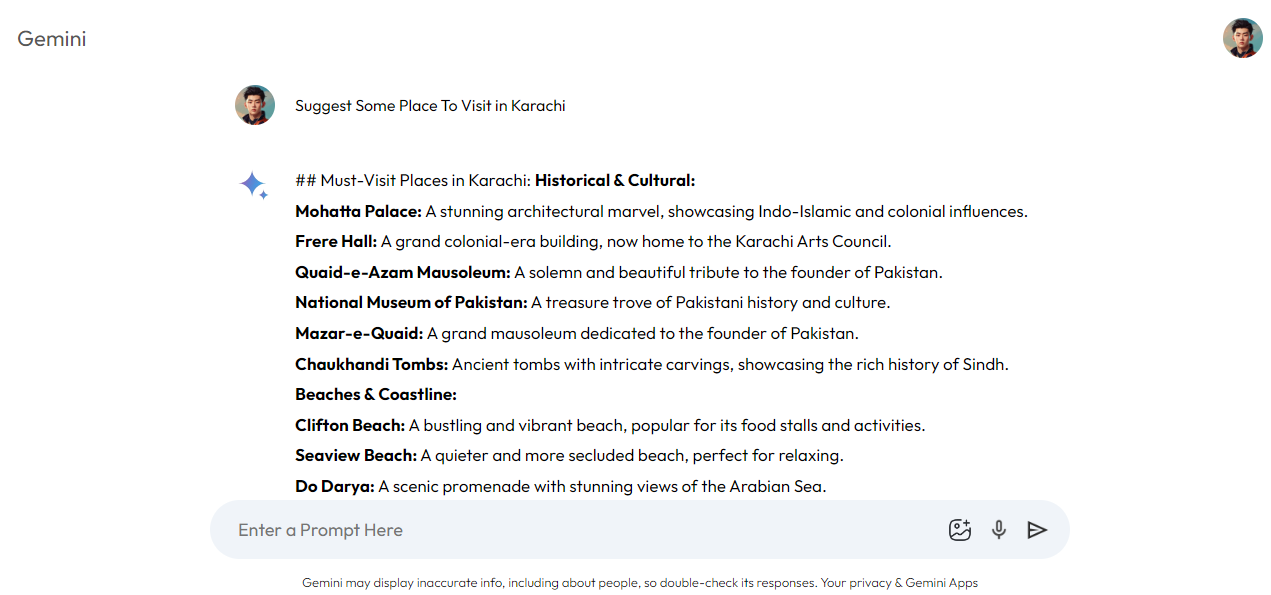Screen dimensions: 1271x595
Task: Open the image upload icon
Action: (x=959, y=530)
